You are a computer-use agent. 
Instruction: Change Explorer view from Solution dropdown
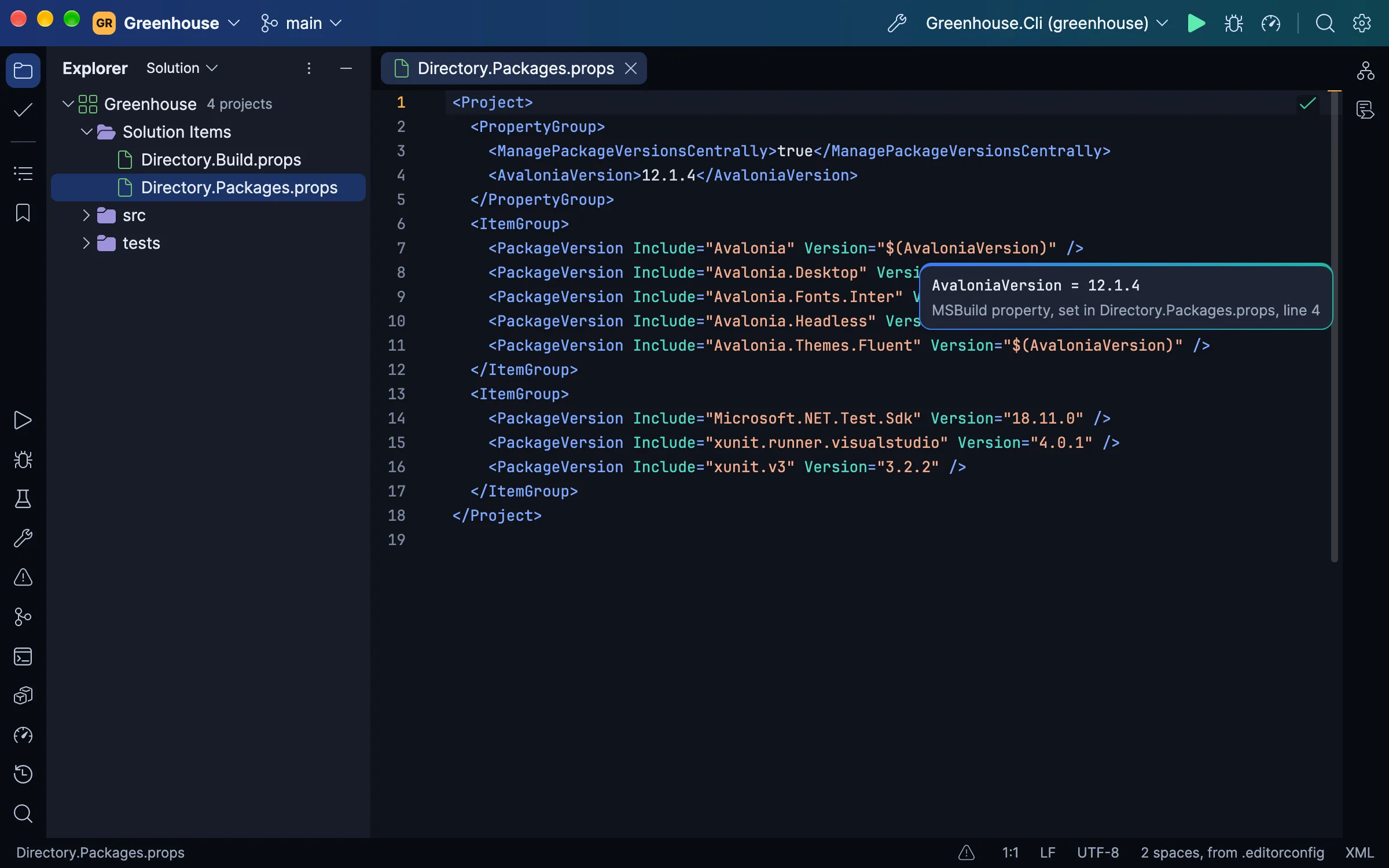182,68
